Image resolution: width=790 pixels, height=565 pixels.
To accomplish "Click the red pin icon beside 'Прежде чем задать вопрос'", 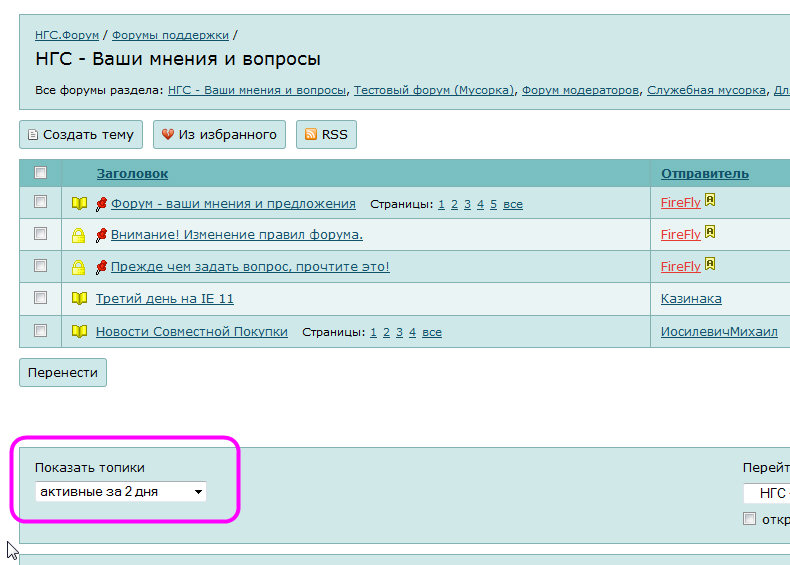I will point(101,267).
